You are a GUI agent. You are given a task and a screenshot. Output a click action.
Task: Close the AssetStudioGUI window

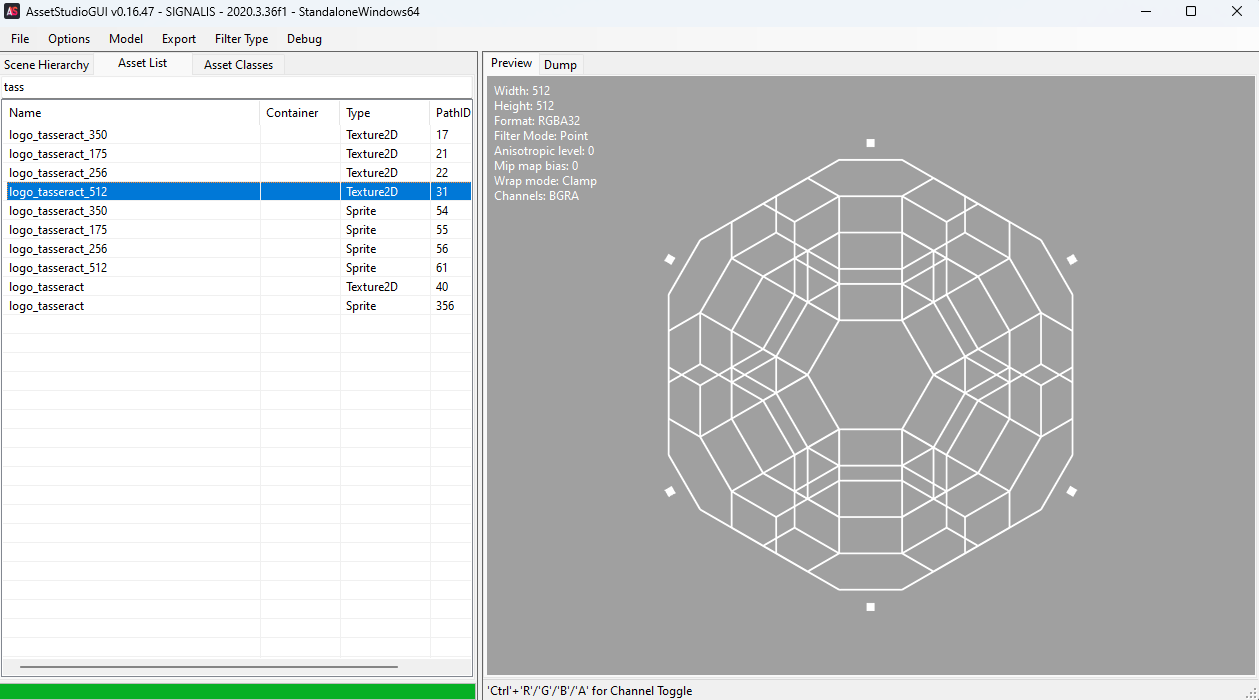(x=1236, y=12)
